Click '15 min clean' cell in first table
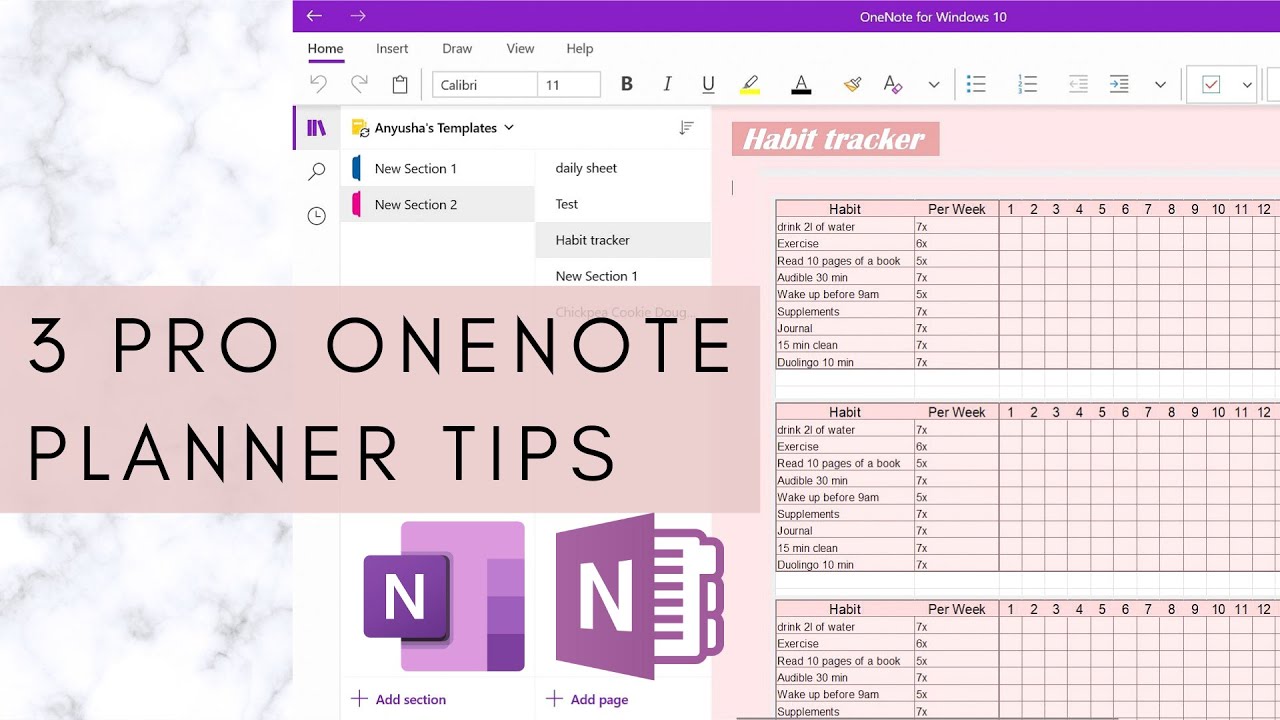Viewport: 1280px width, 720px height. (845, 345)
